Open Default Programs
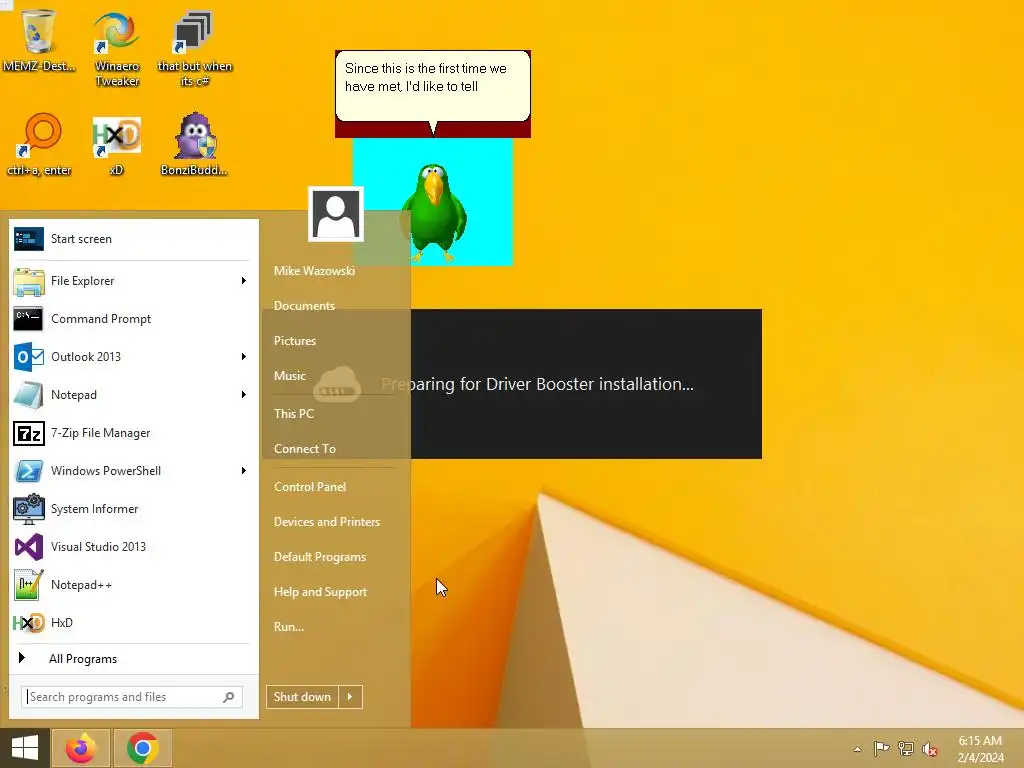Image resolution: width=1024 pixels, height=768 pixels. click(320, 557)
